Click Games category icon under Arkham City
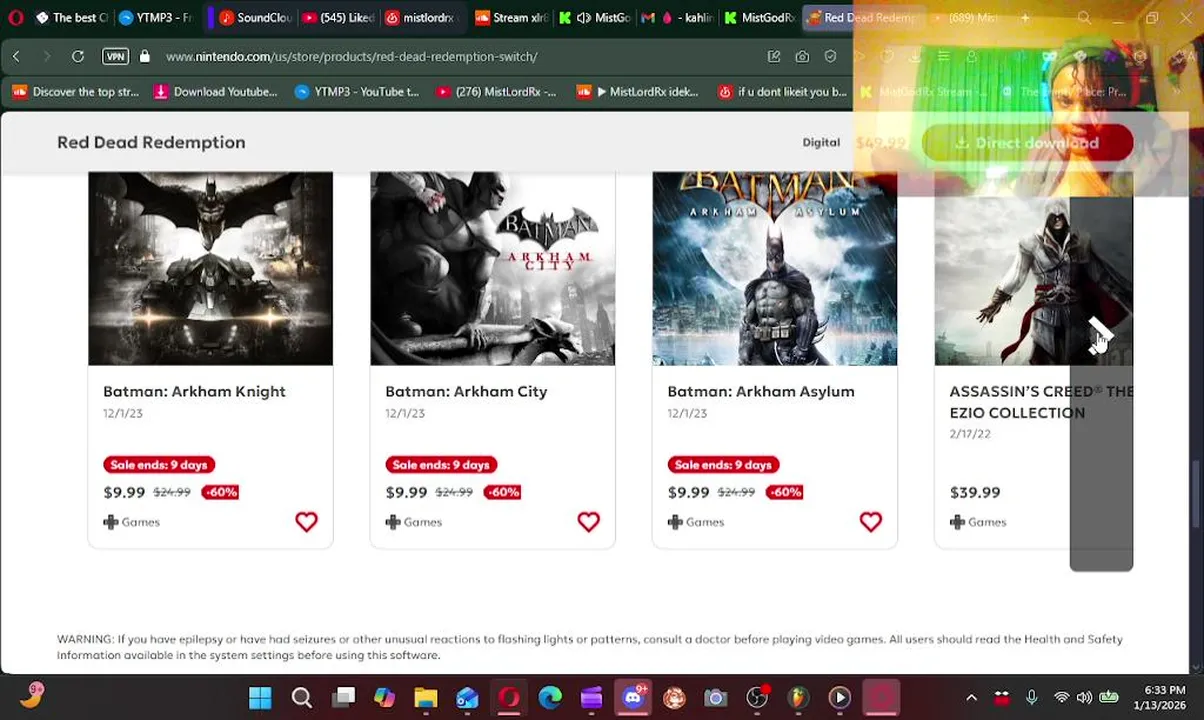1204x720 pixels. click(x=393, y=522)
